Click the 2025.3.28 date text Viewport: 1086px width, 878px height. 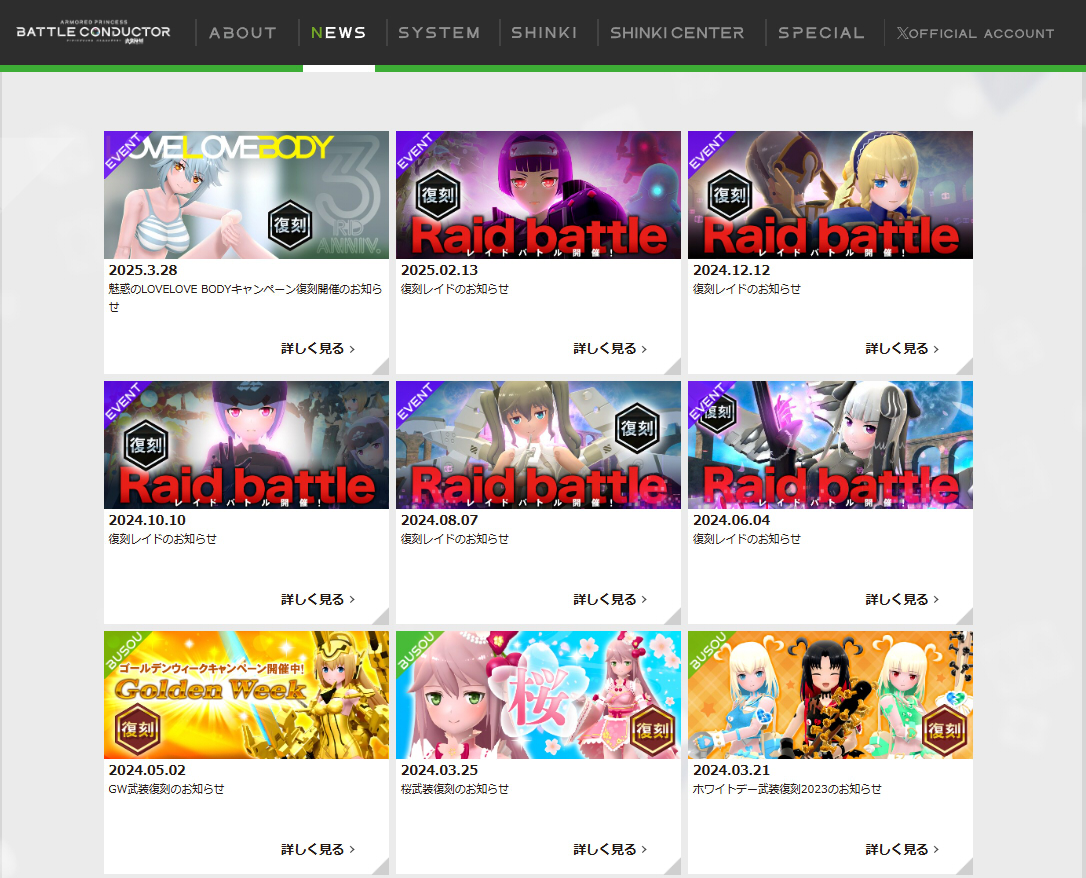pyautogui.click(x=143, y=270)
